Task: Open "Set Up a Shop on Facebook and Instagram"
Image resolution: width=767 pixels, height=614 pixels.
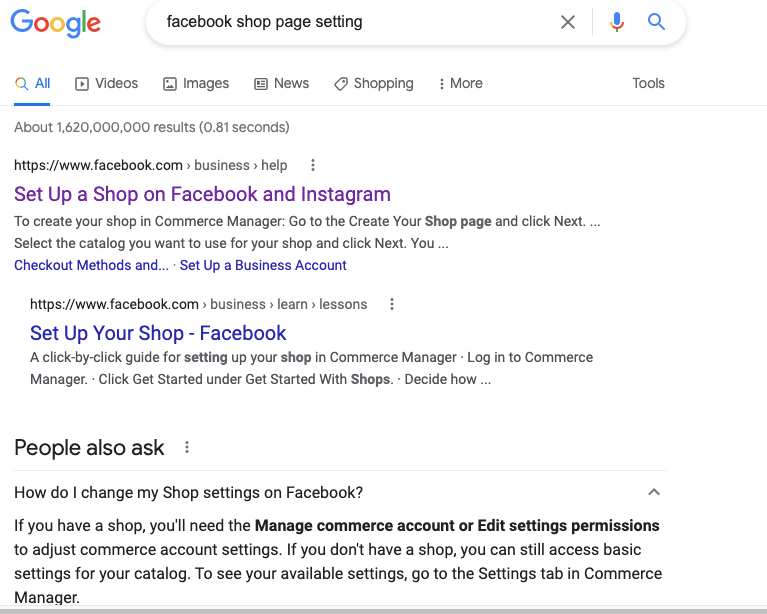Action: click(x=202, y=194)
